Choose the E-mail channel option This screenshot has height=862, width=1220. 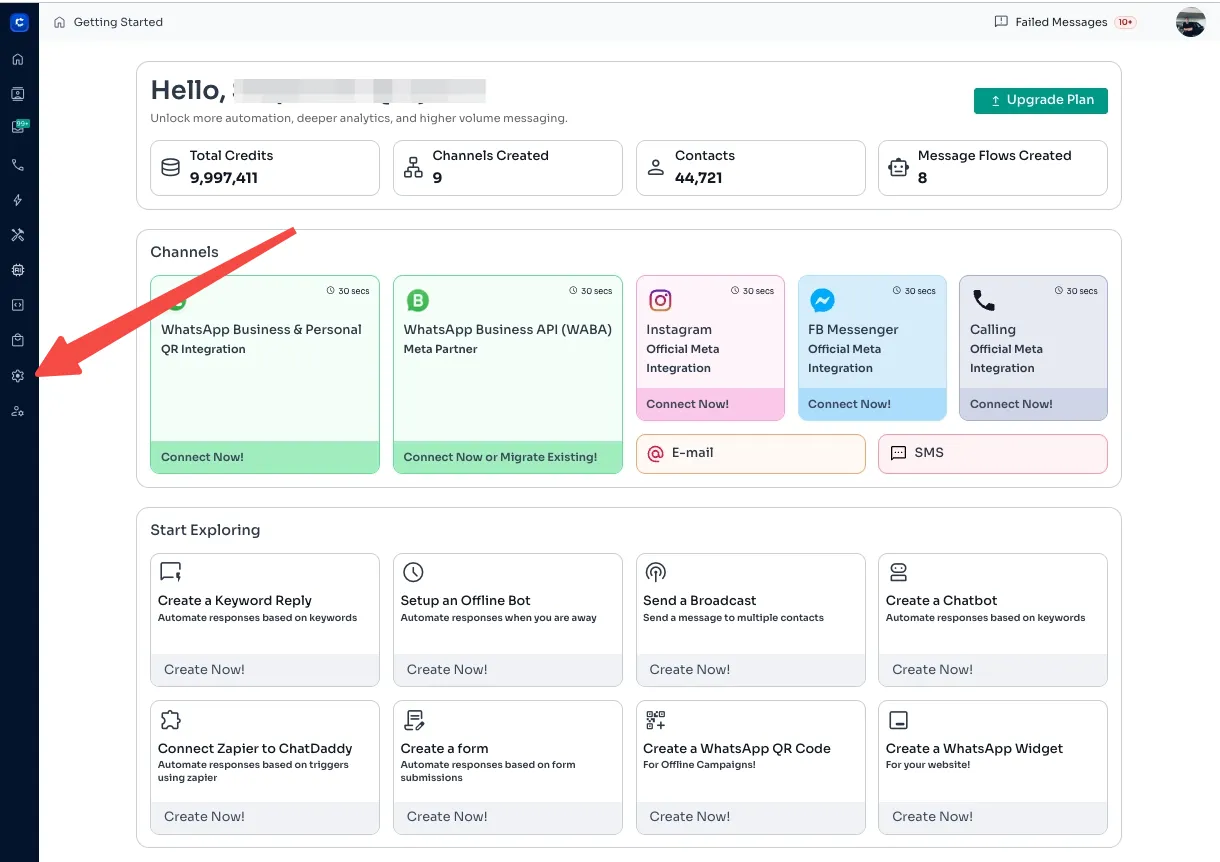(750, 453)
